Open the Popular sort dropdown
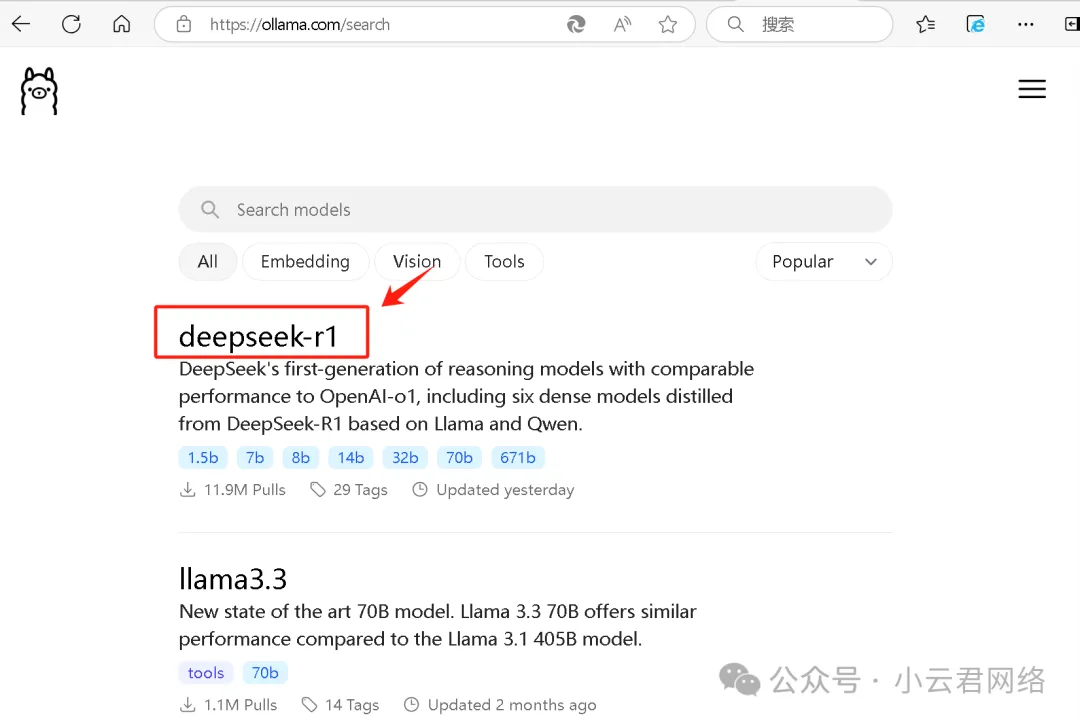This screenshot has height=724, width=1080. (824, 262)
